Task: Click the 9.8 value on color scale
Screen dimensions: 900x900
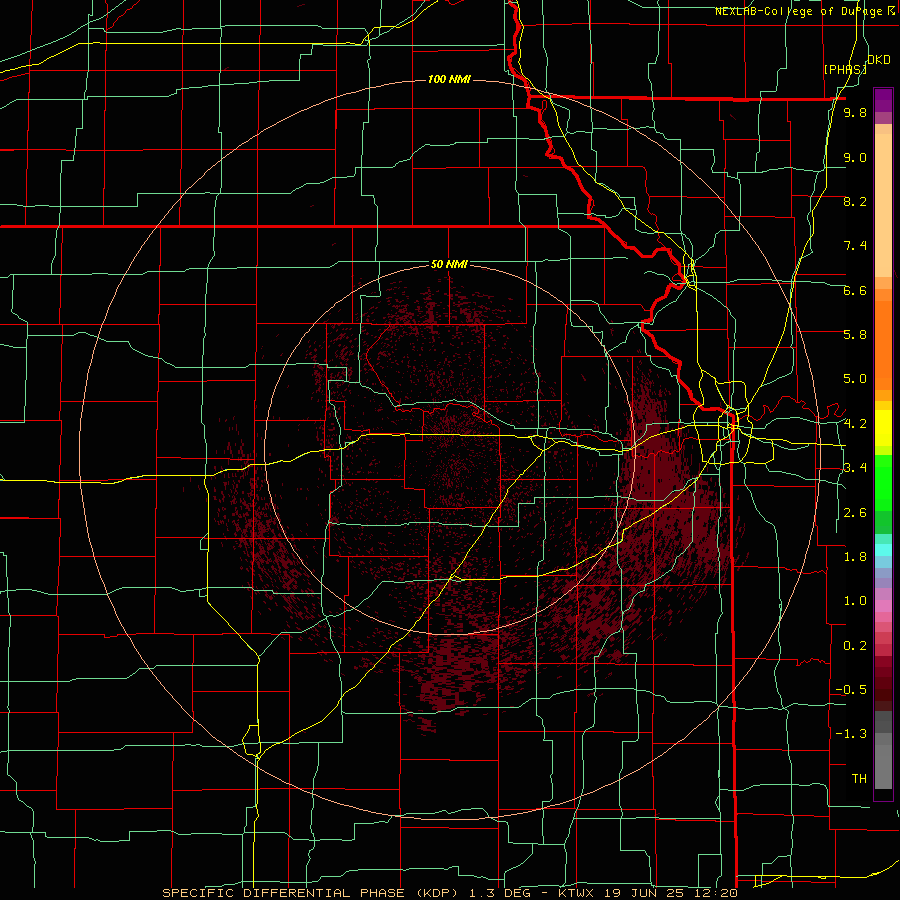Action: tap(855, 112)
